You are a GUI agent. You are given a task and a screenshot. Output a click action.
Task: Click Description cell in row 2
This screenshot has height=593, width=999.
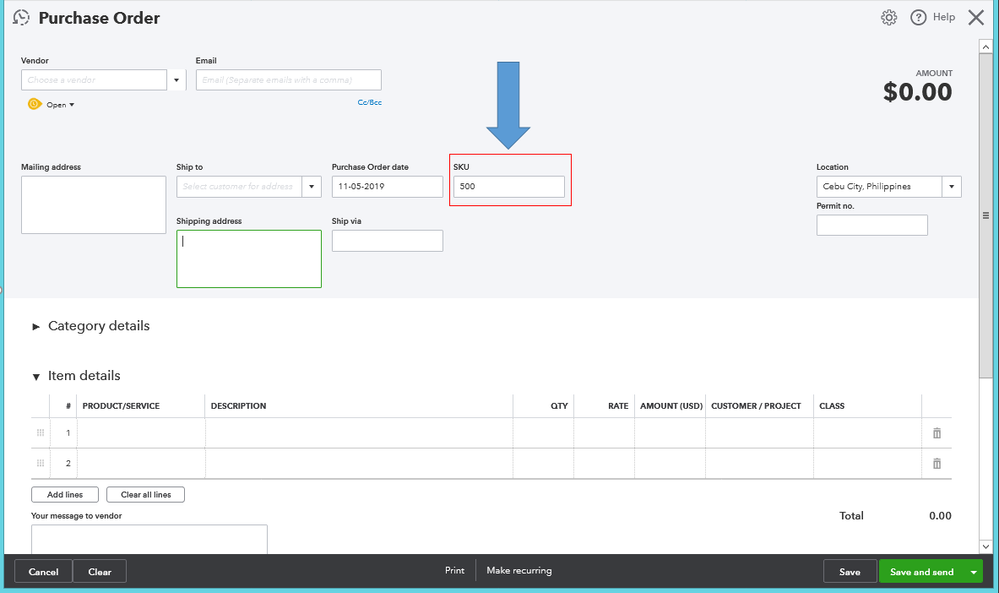click(x=359, y=464)
